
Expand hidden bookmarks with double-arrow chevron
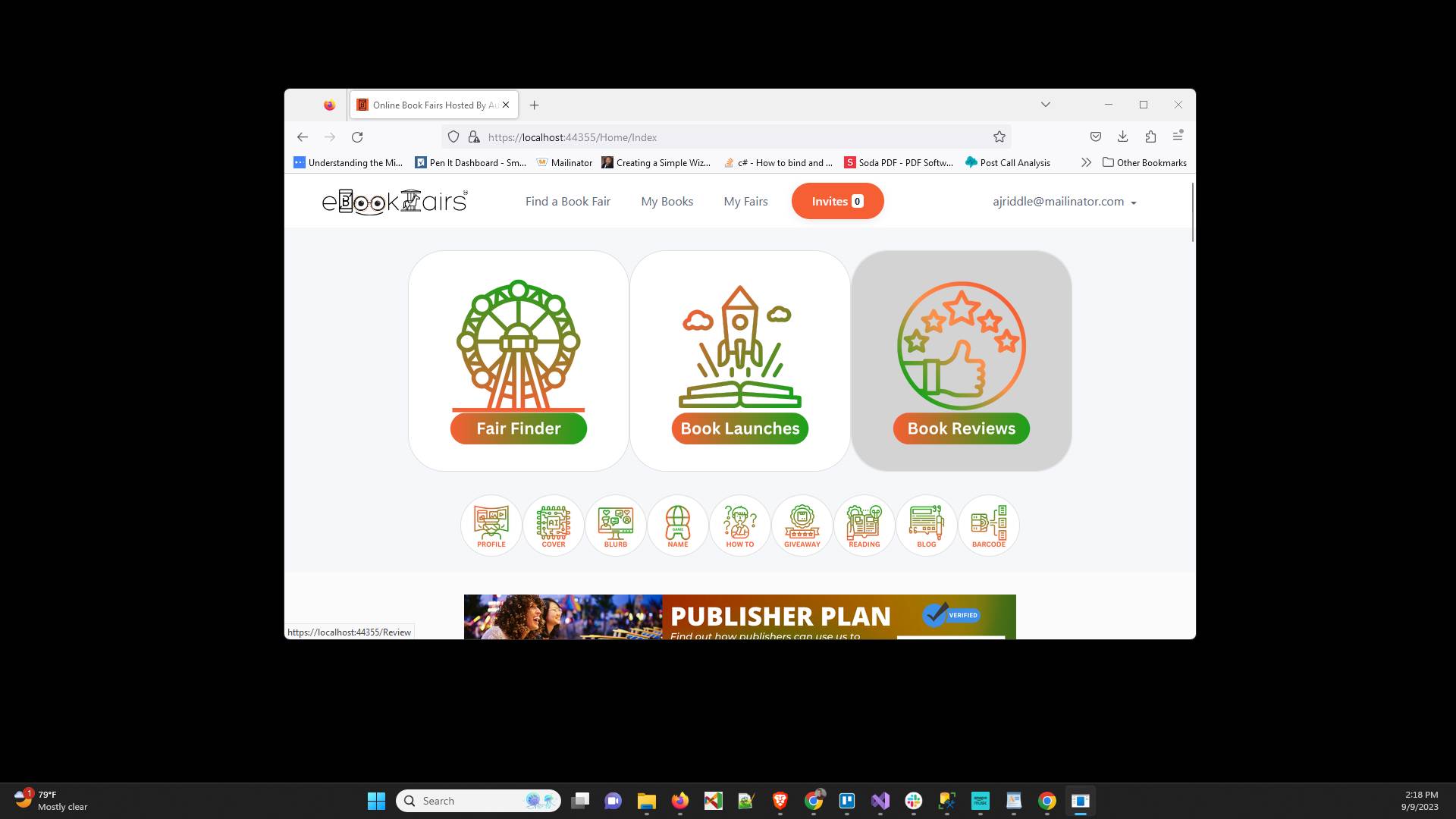tap(1086, 162)
